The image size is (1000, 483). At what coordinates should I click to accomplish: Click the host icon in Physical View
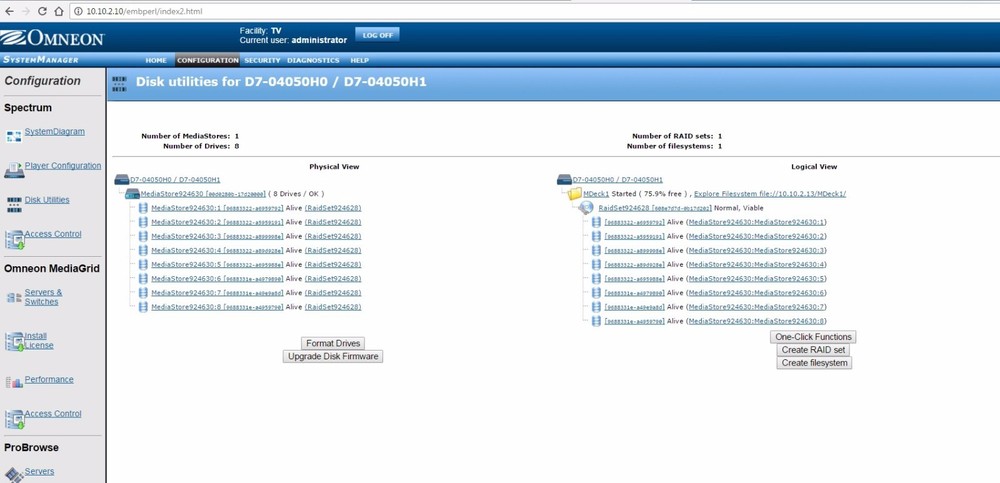click(122, 180)
